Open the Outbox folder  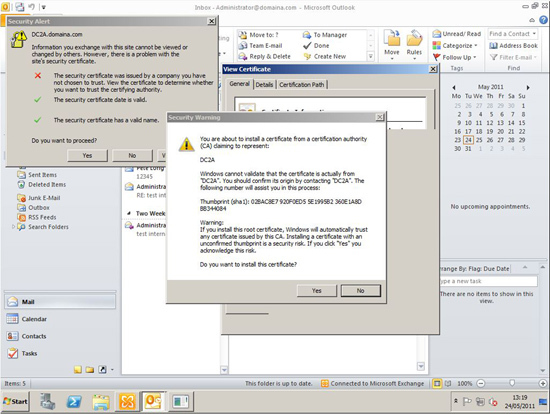[x=33, y=208]
